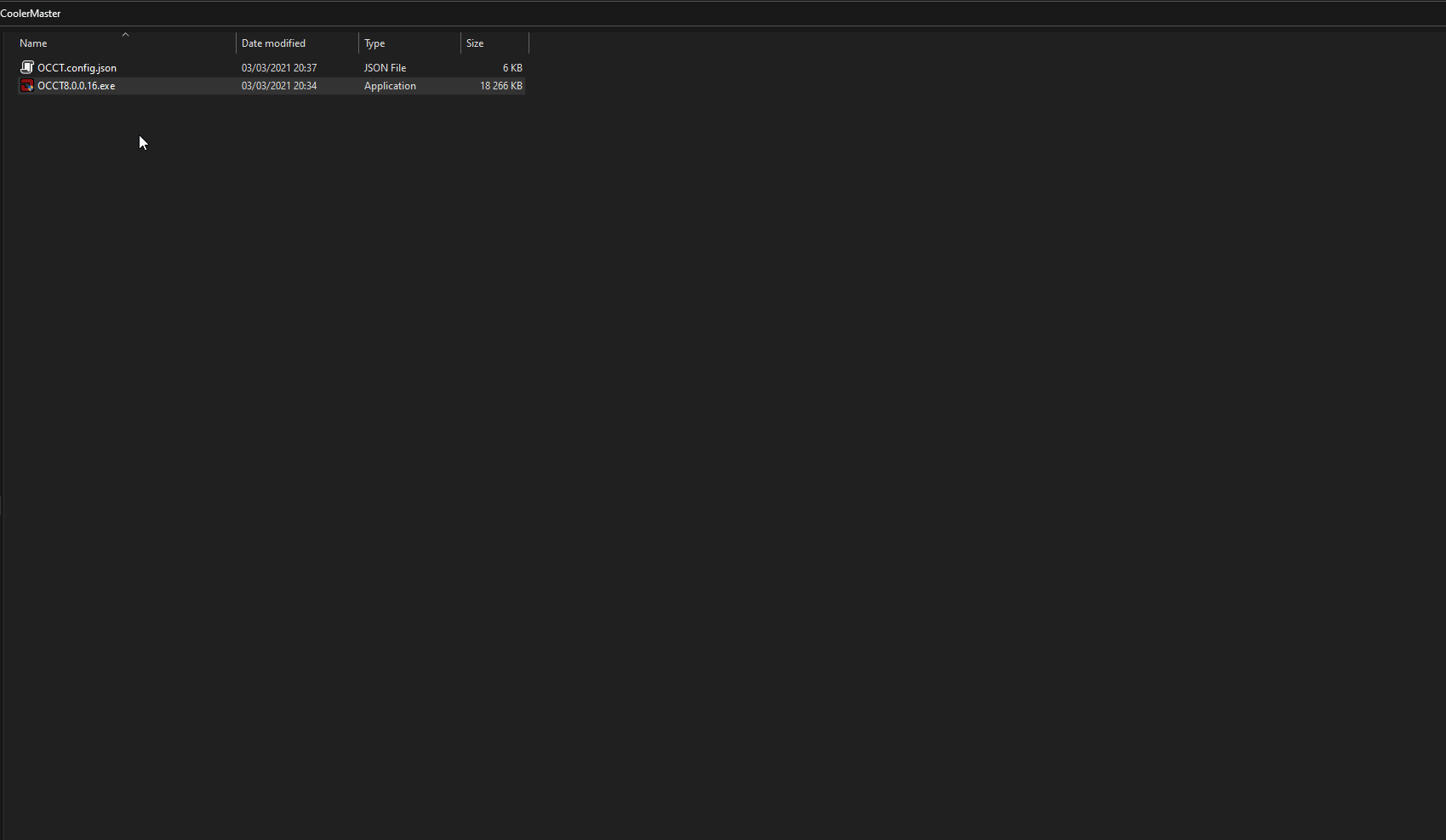The image size is (1446, 840).
Task: Sort files by the Size column header
Action: (x=475, y=43)
